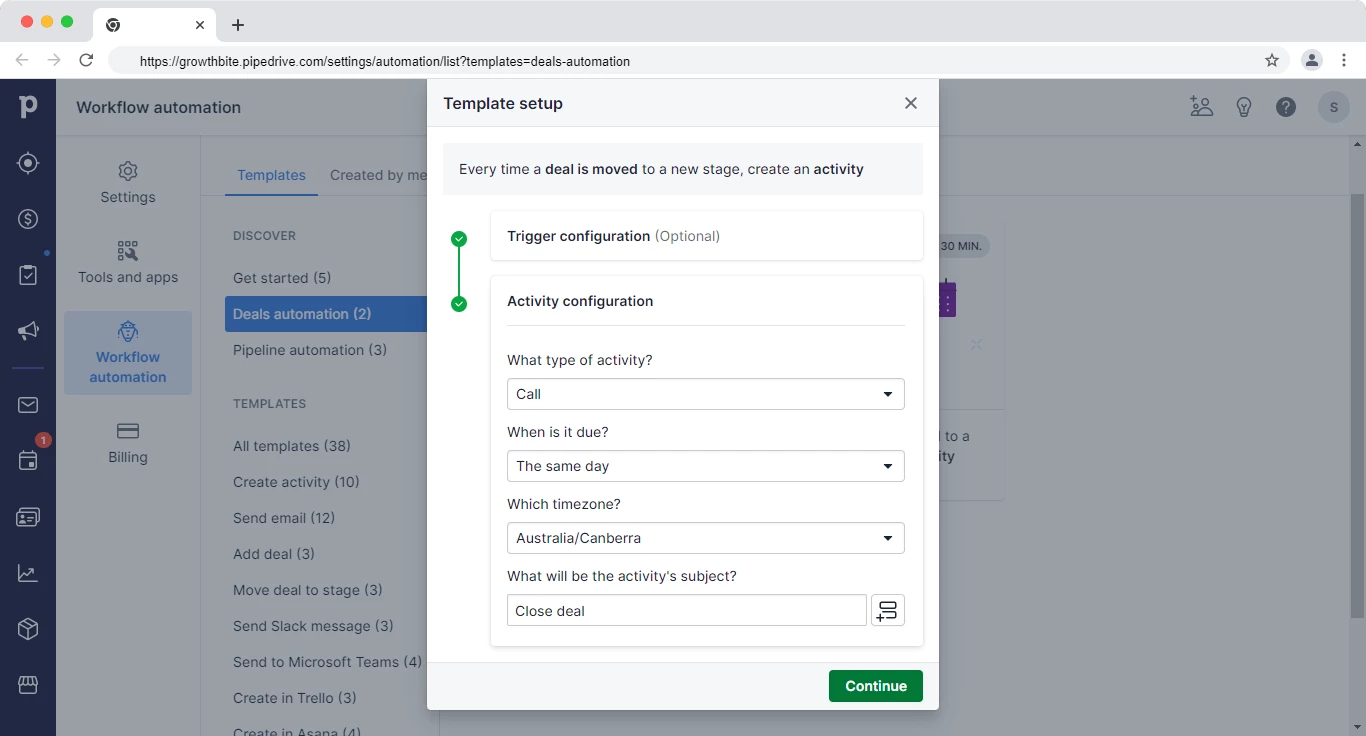Open the due date dropdown "The same day"

706,466
